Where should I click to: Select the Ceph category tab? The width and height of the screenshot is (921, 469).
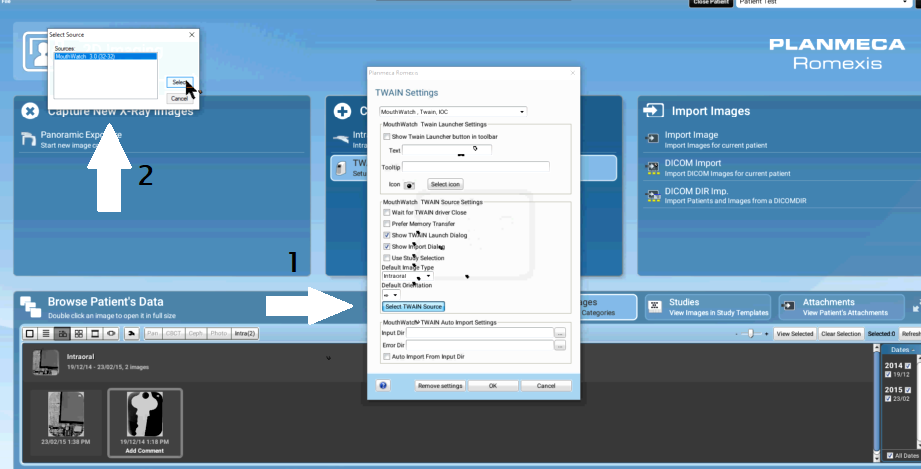[195, 334]
